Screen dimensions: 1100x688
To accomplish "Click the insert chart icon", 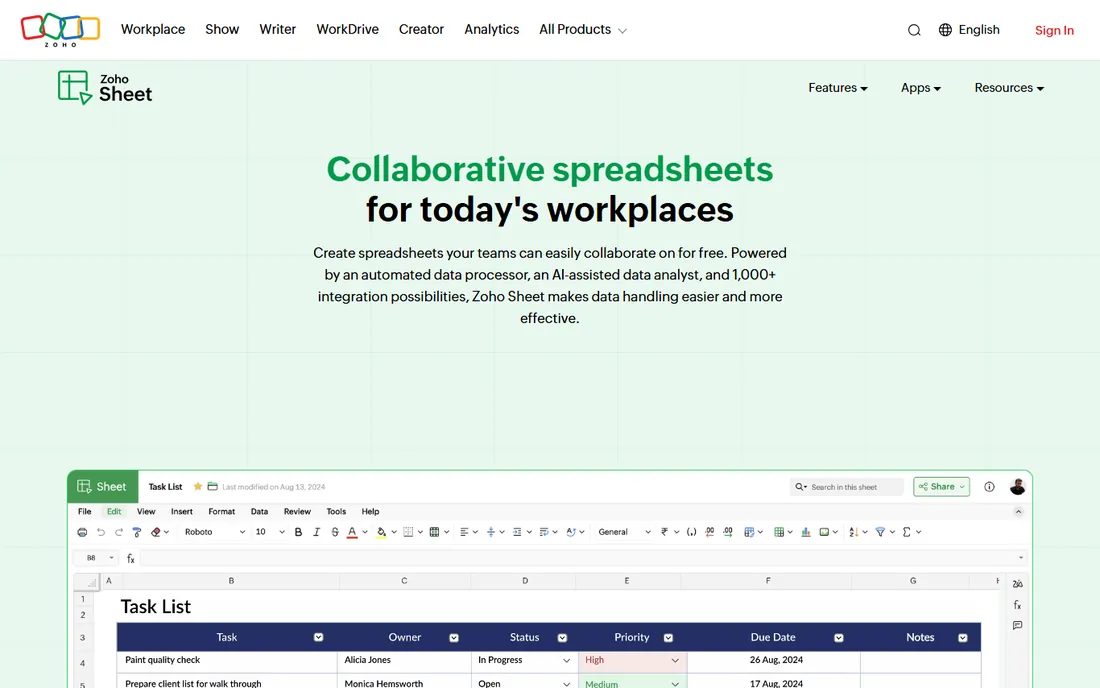I will [806, 532].
